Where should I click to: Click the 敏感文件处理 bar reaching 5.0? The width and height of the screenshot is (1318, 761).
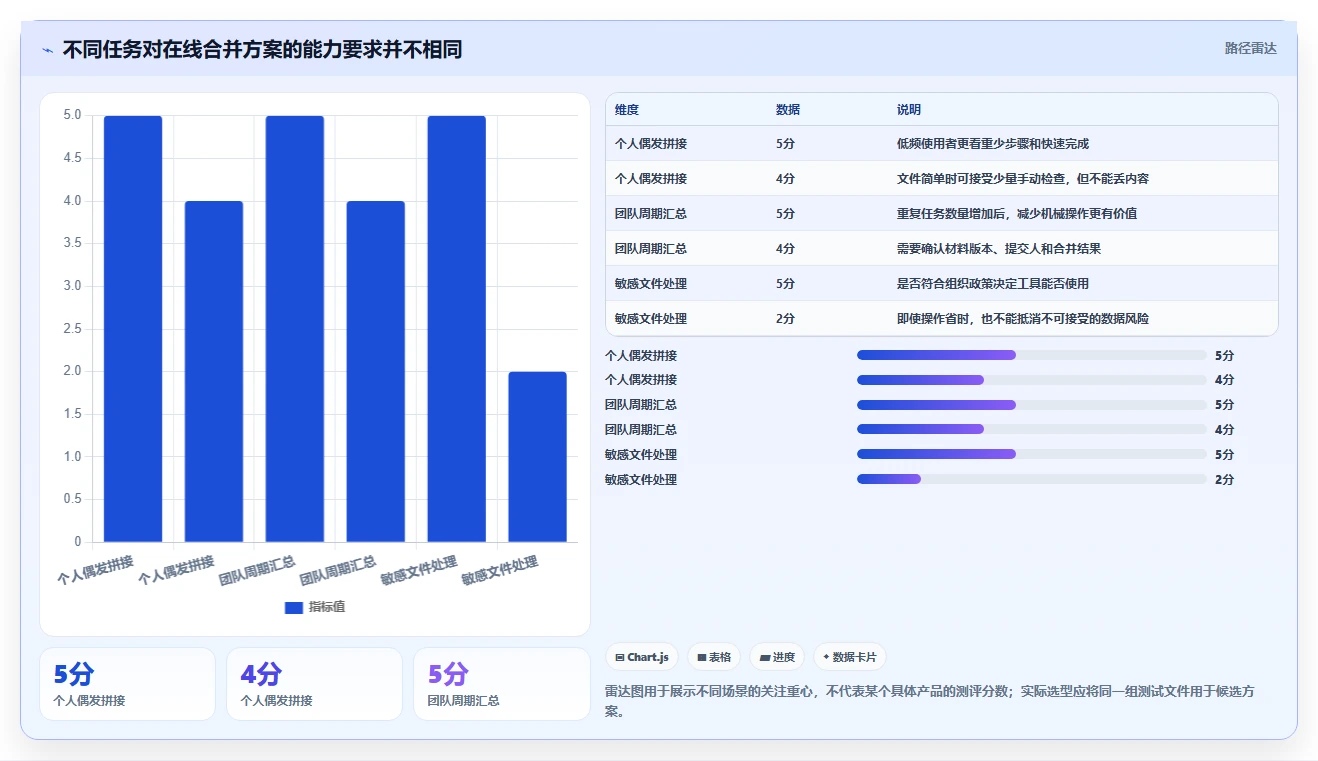tap(457, 329)
